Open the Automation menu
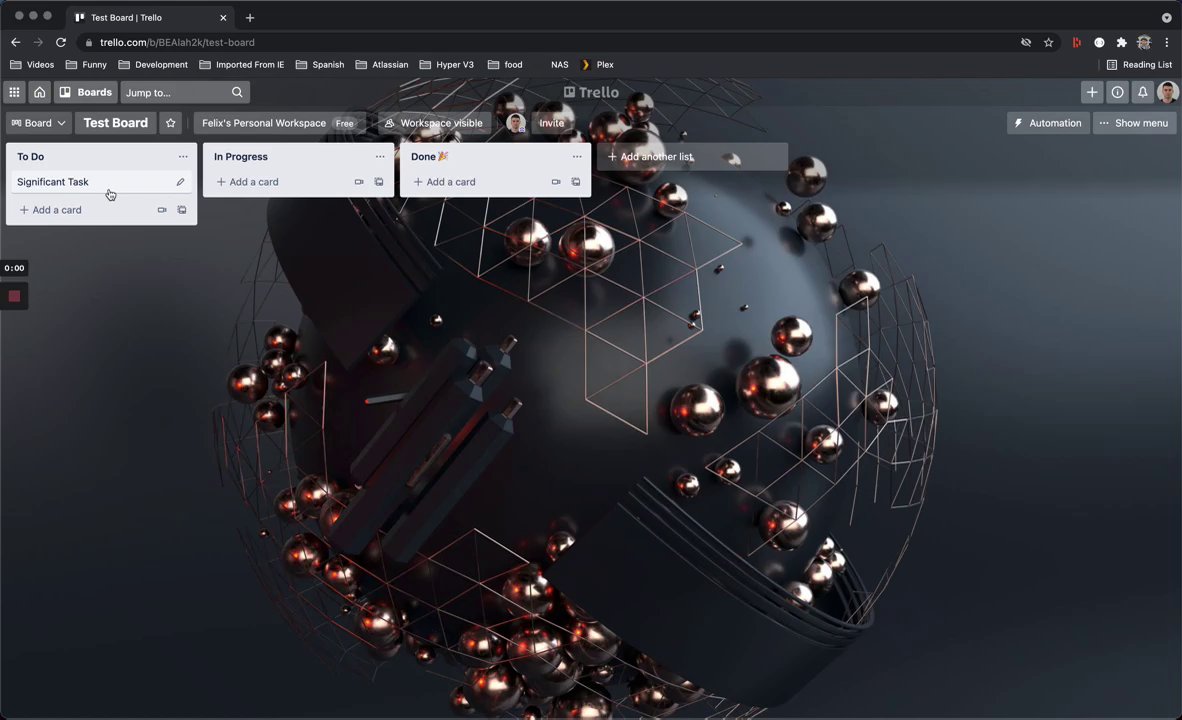 pyautogui.click(x=1048, y=123)
